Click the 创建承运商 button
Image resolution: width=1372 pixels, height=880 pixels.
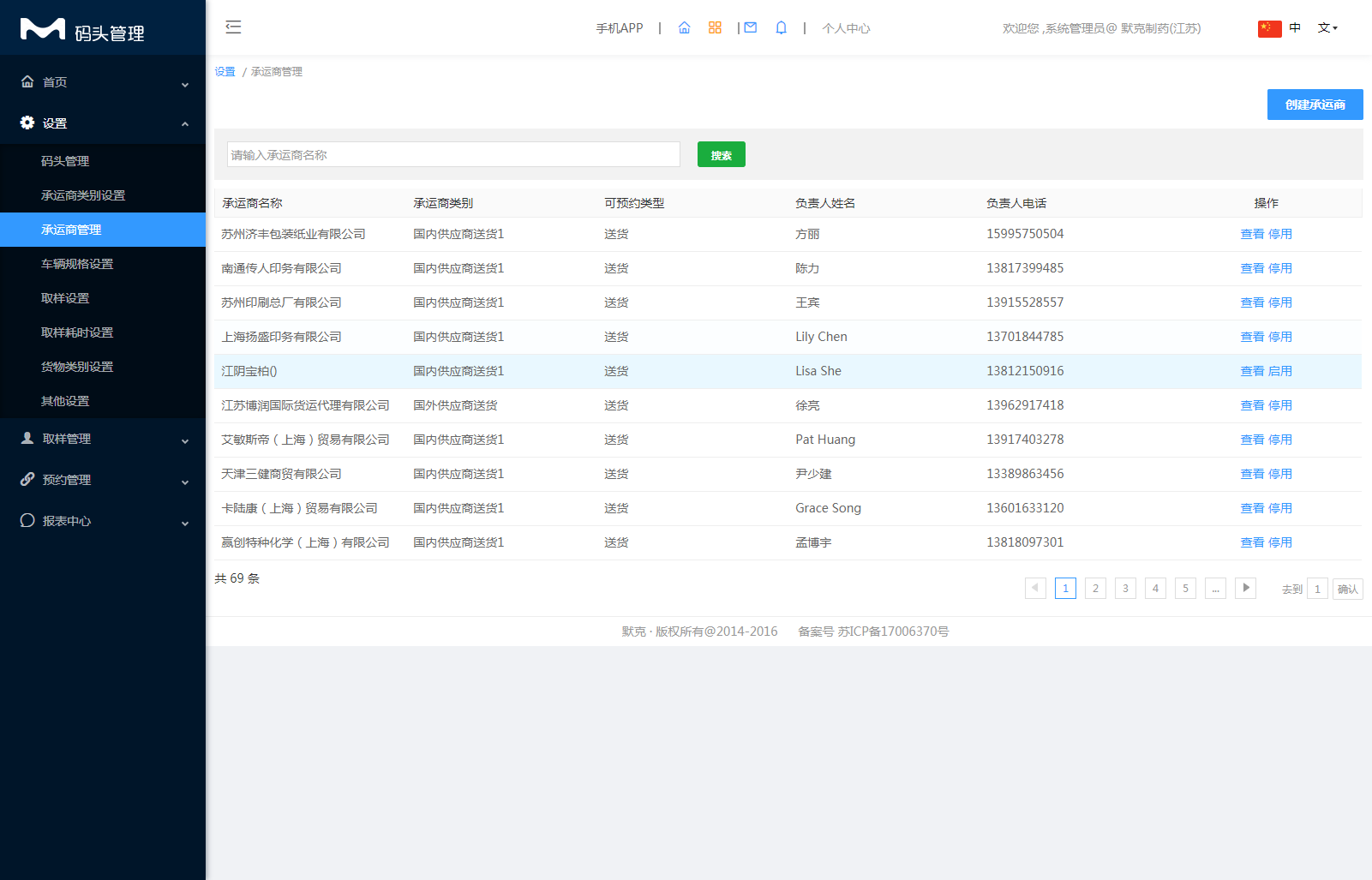1315,105
